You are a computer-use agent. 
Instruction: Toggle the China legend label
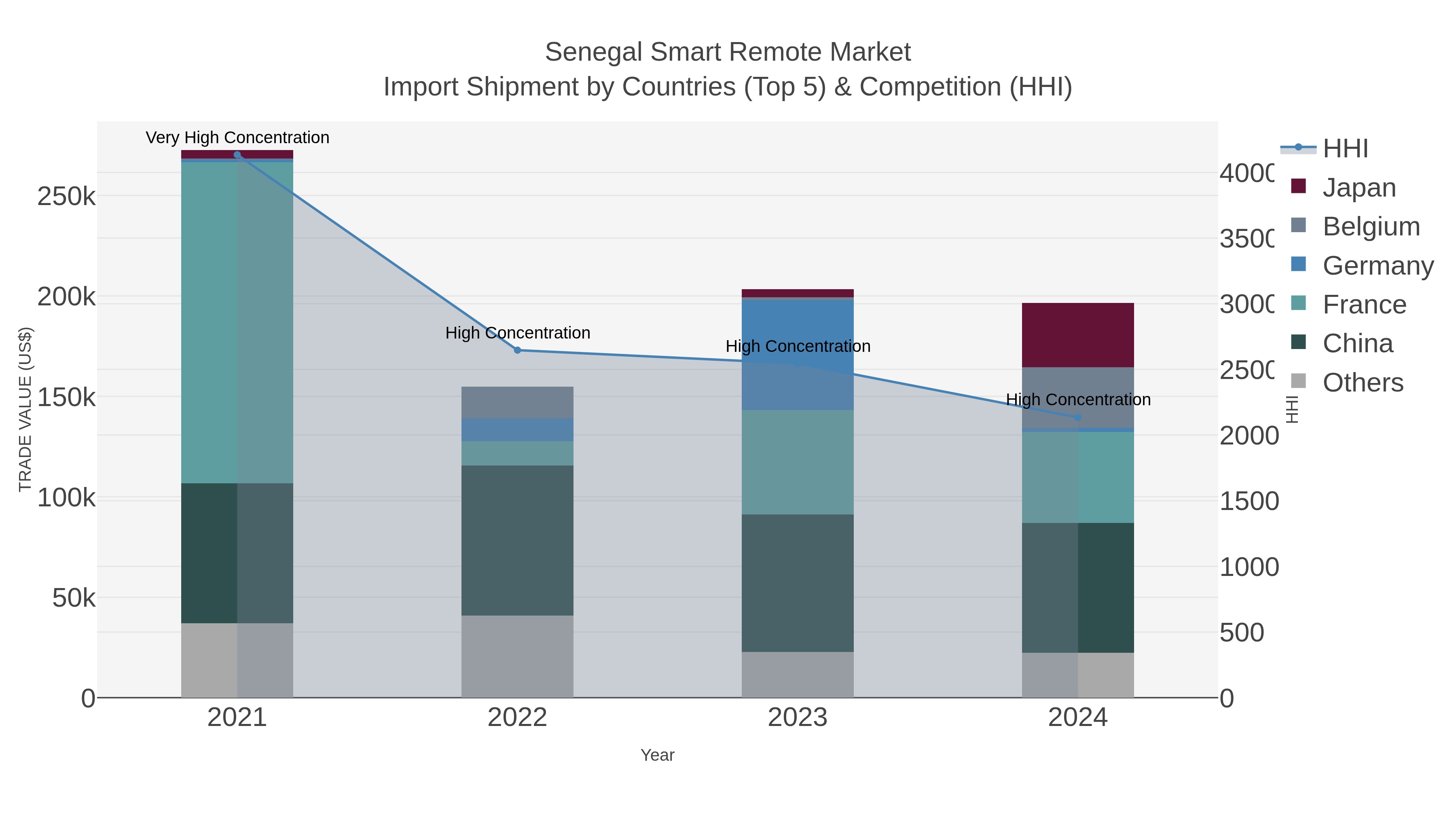point(1358,344)
